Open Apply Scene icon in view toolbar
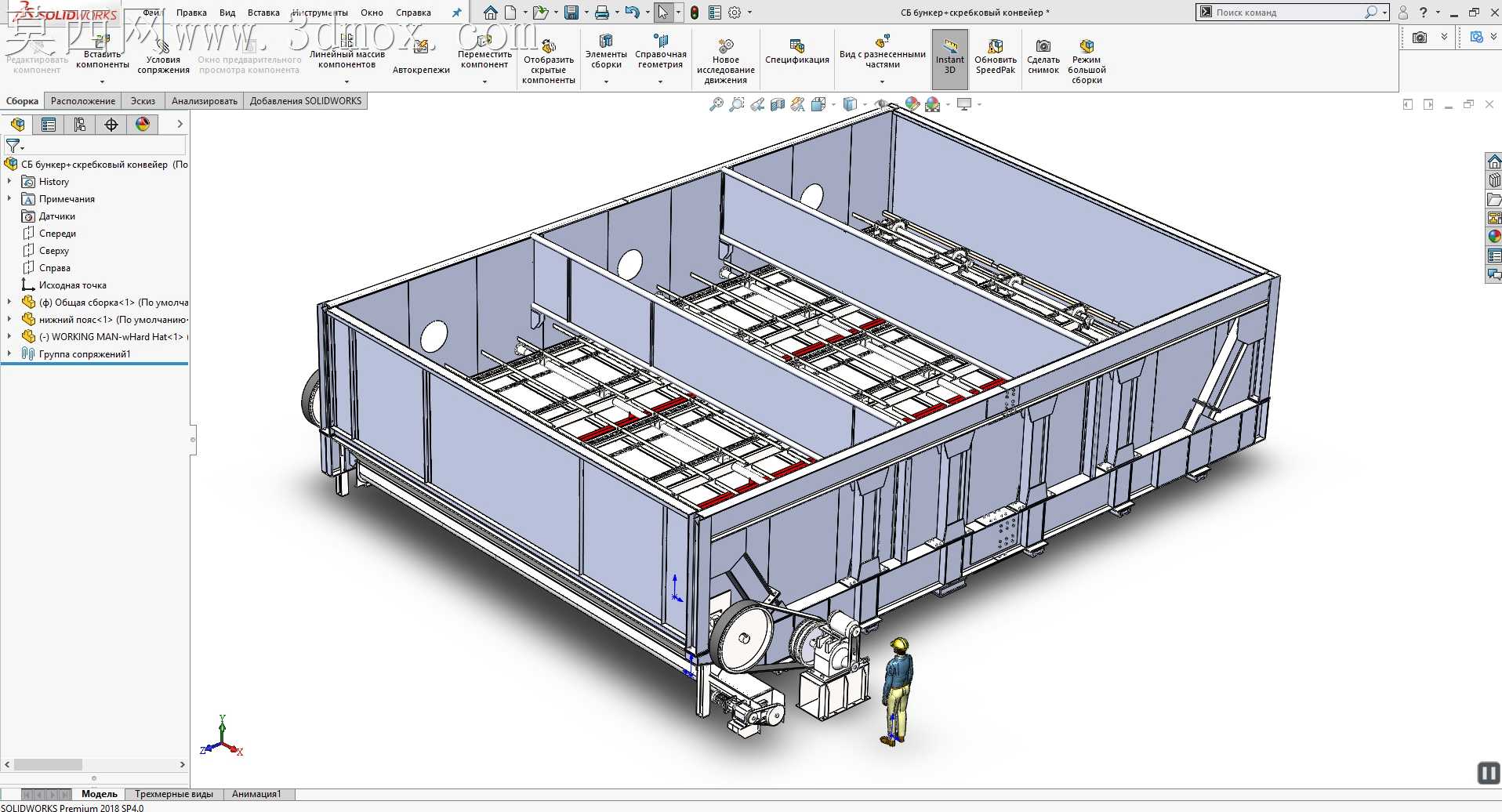Screen dimensions: 1502x812 click(932, 104)
